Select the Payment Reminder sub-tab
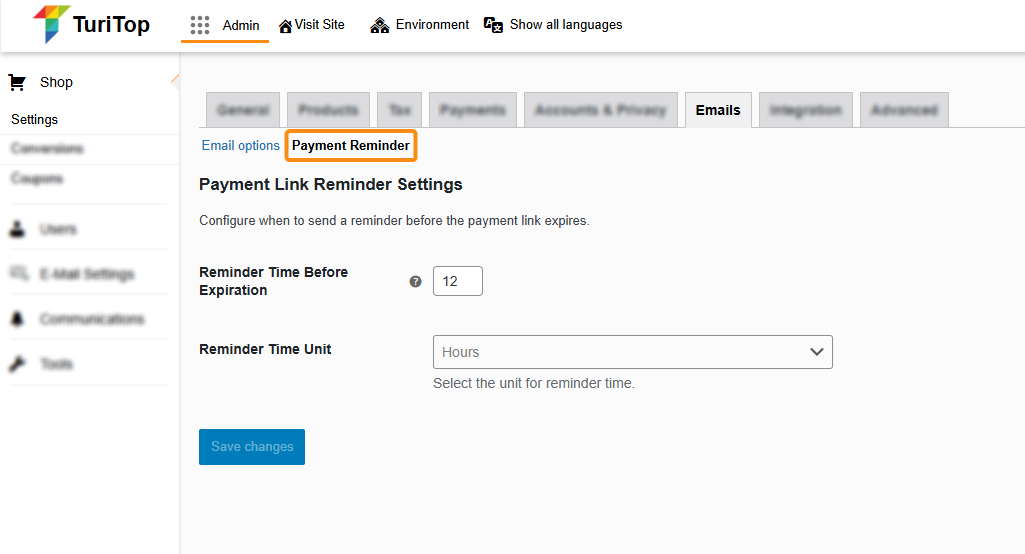Image resolution: width=1025 pixels, height=554 pixels. click(x=351, y=146)
